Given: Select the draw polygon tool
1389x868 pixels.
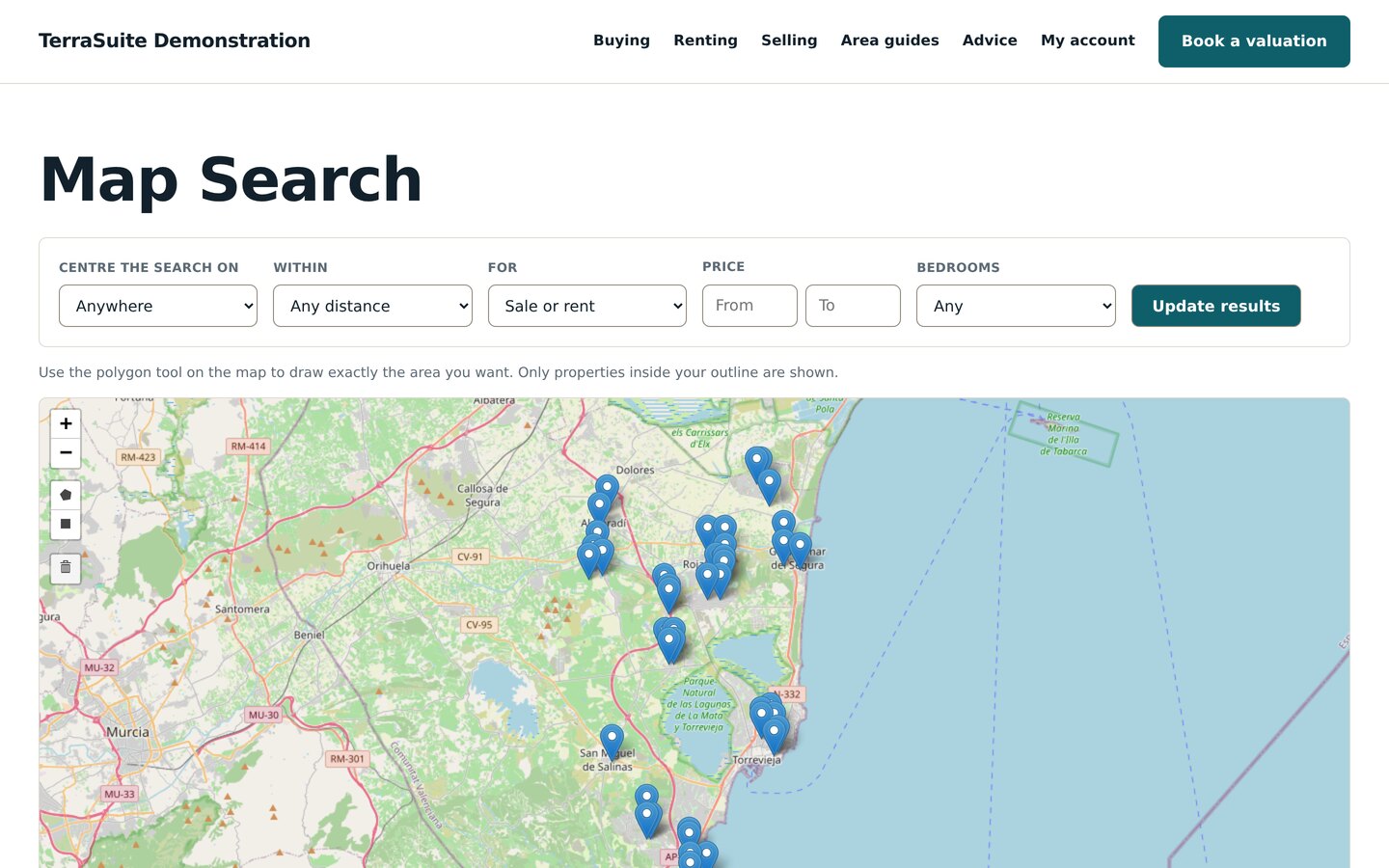Looking at the screenshot, I should click(66, 495).
